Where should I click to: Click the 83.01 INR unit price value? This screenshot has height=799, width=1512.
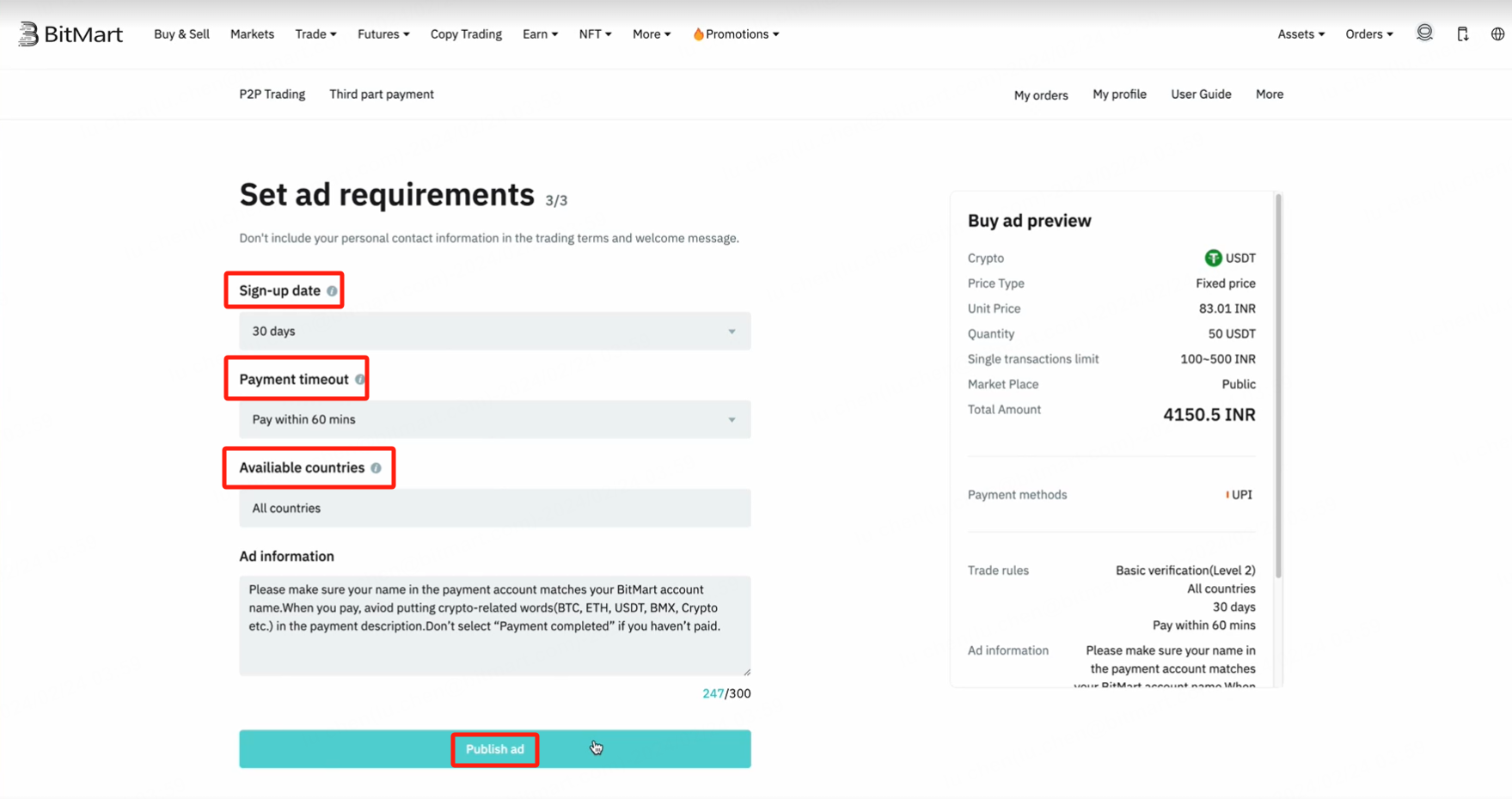pos(1227,308)
